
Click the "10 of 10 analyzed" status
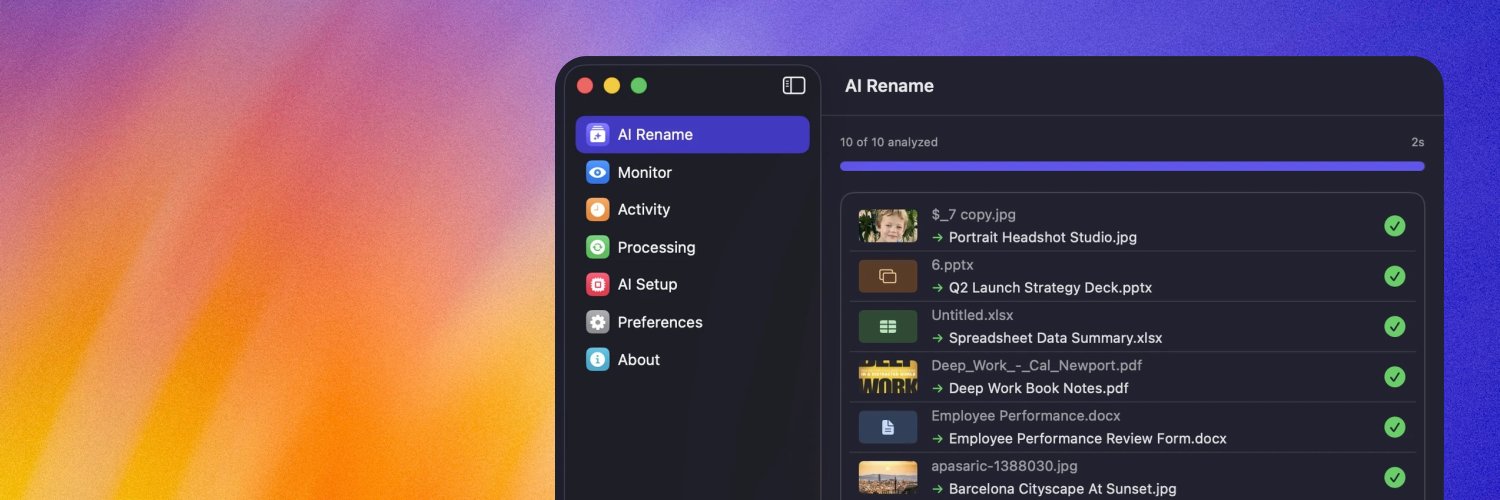[x=889, y=142]
